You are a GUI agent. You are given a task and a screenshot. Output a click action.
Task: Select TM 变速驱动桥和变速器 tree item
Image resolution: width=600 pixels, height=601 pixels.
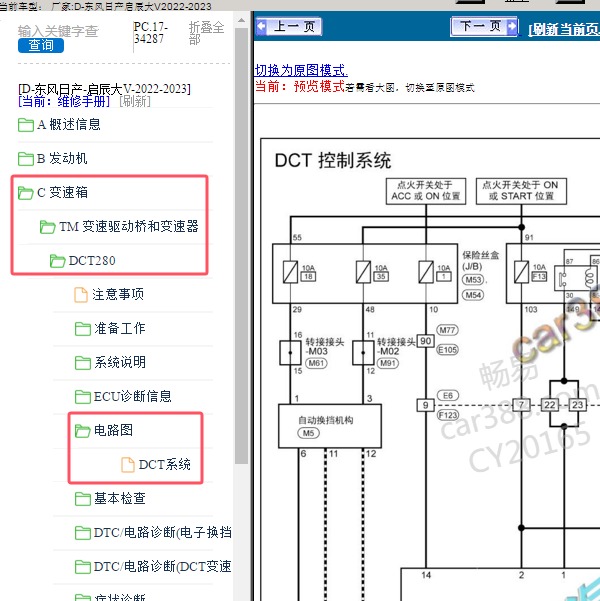tap(129, 227)
